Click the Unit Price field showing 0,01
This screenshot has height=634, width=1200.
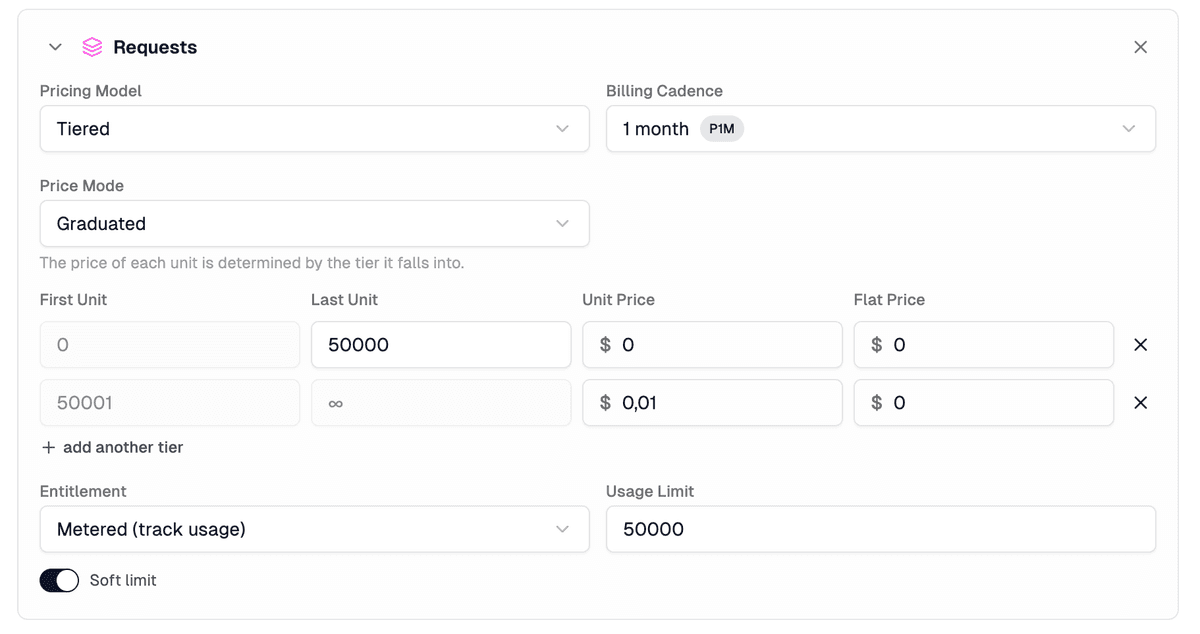(x=712, y=402)
